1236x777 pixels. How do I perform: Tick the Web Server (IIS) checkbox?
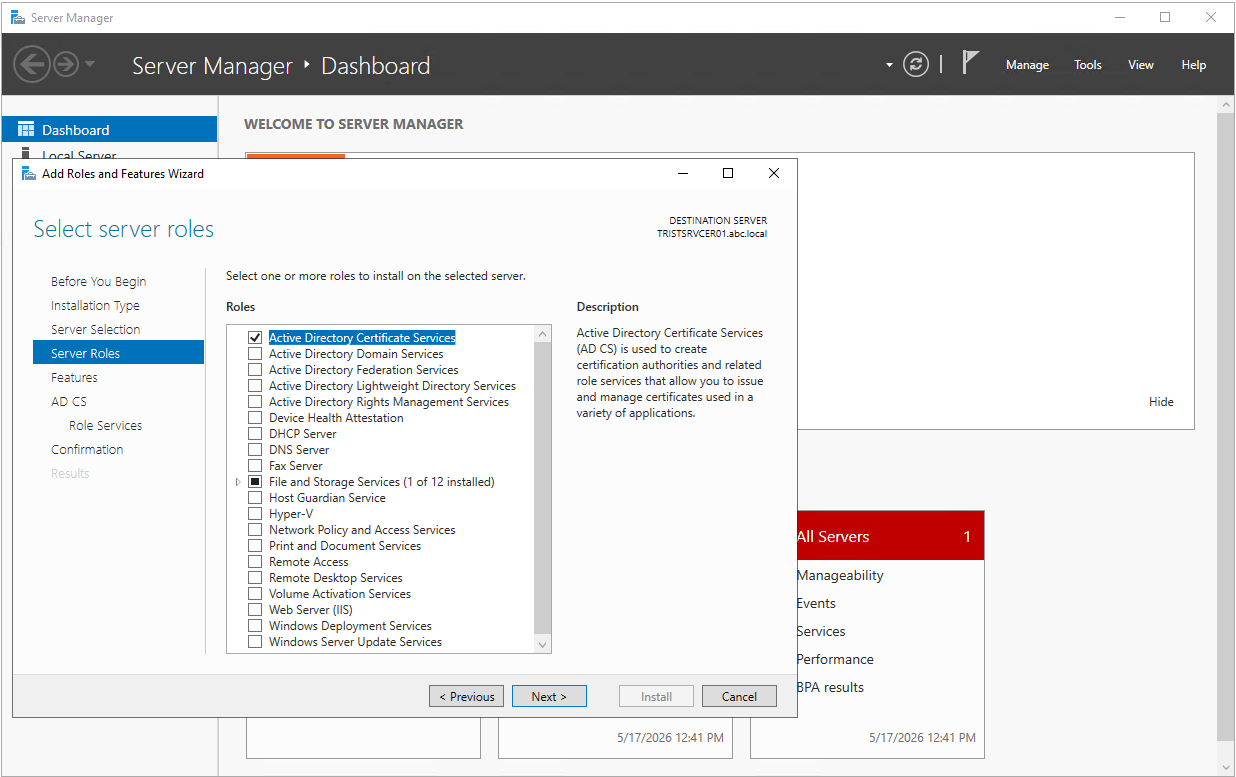[x=255, y=610]
